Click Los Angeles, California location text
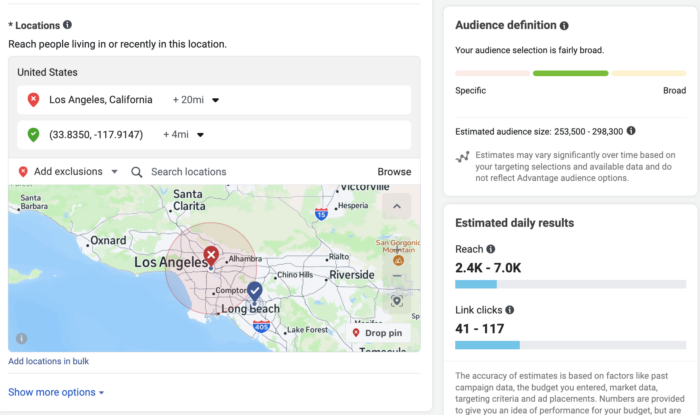Image resolution: width=700 pixels, height=415 pixels. (101, 100)
